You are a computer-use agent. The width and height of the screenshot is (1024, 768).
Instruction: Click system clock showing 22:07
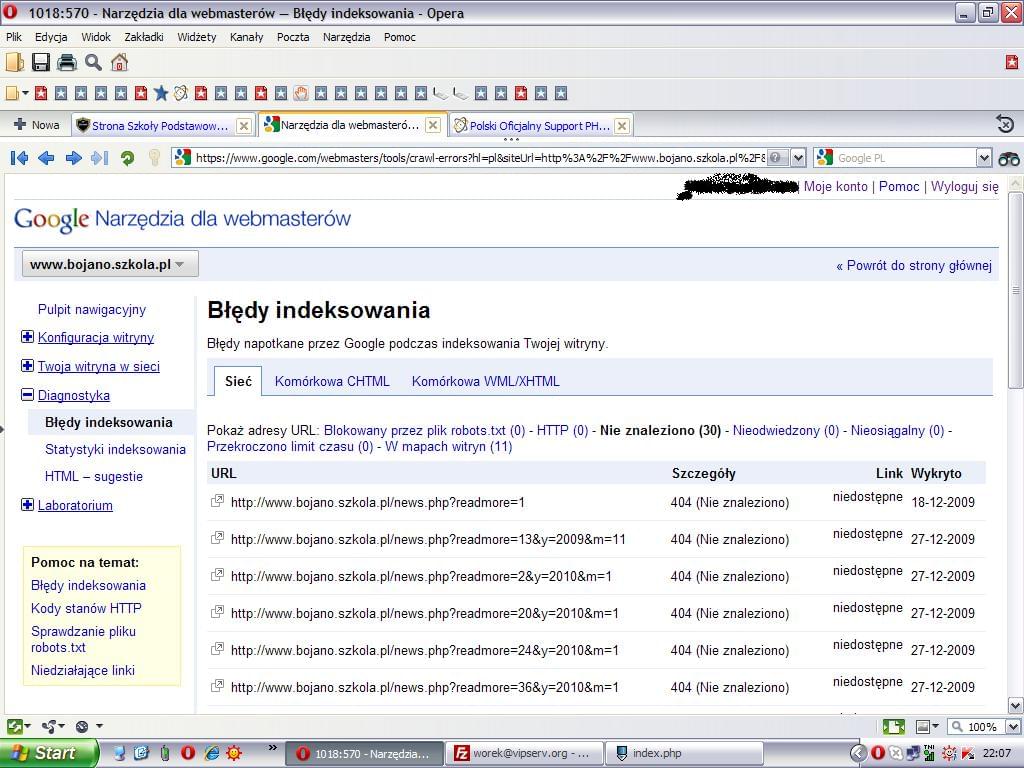click(997, 753)
